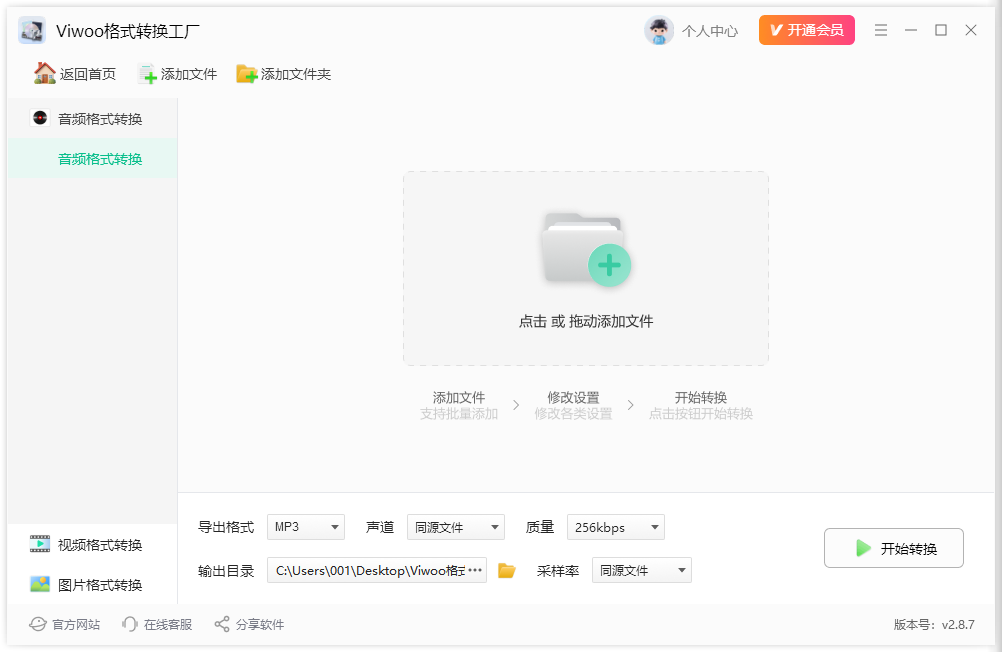This screenshot has height=652, width=1002.
Task: Click the 视频格式转换 sidebar icon
Action: [x=39, y=544]
